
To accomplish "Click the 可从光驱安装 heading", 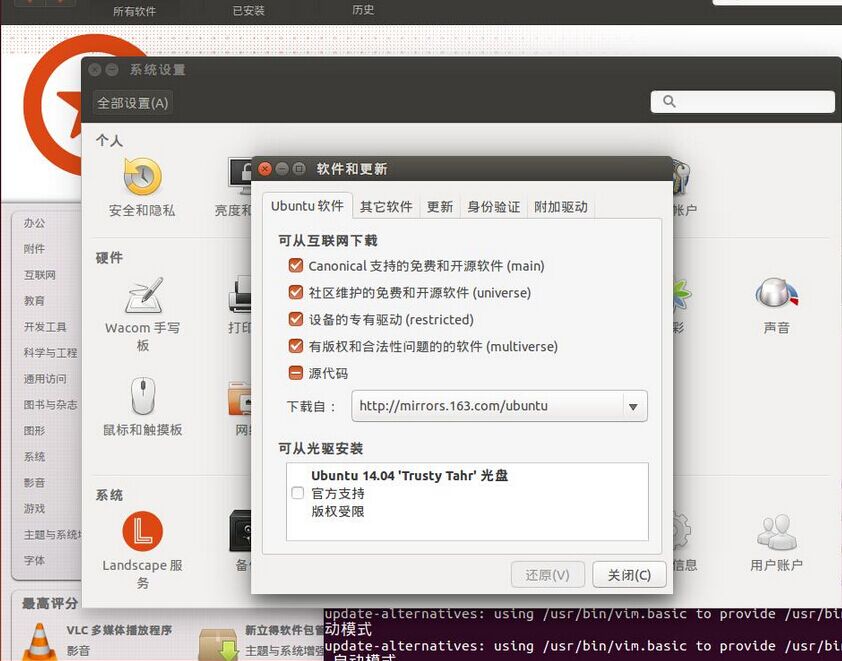I will pyautogui.click(x=321, y=448).
